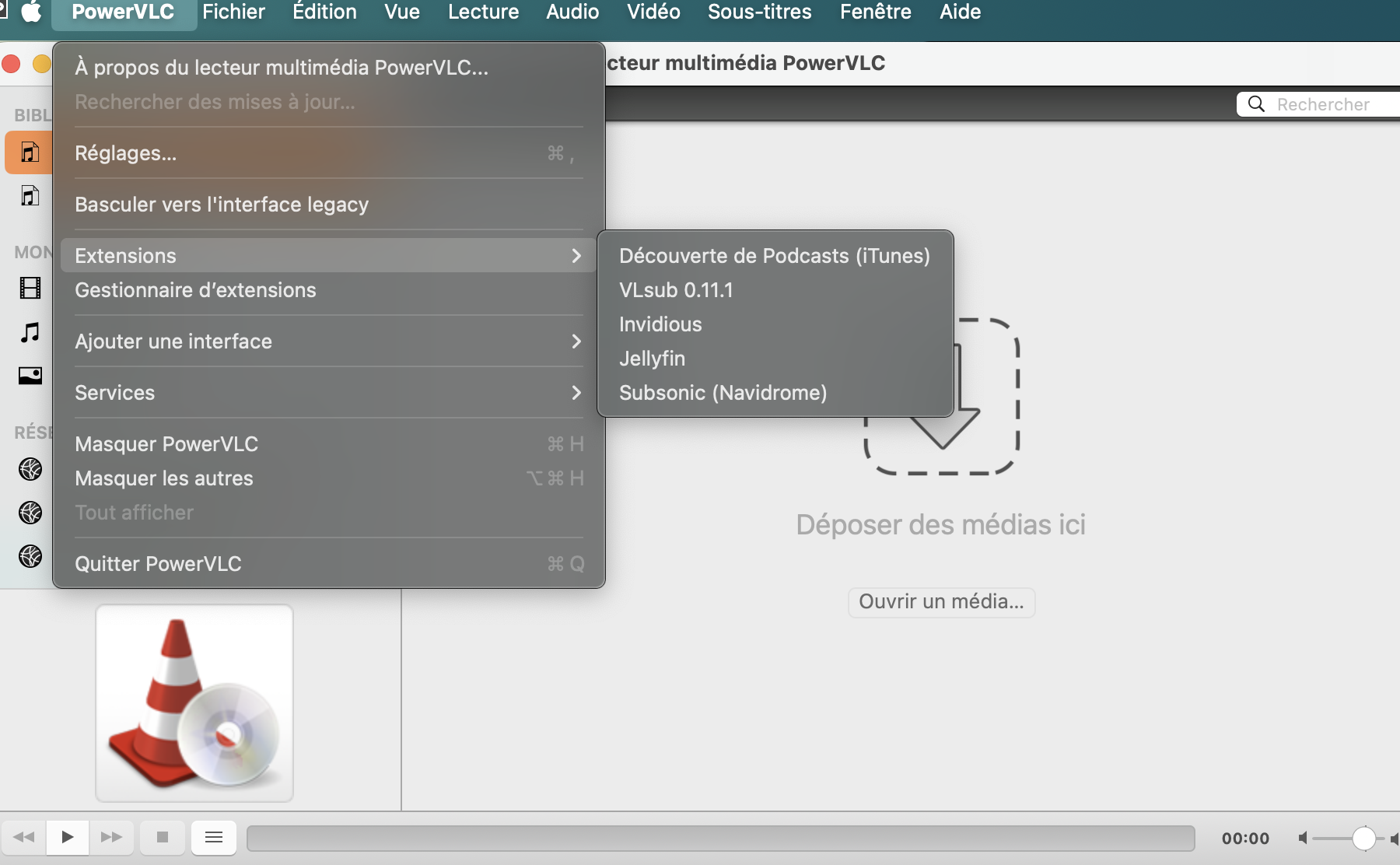1400x865 pixels.
Task: Click the magnifying glass search icon
Action: (x=1256, y=104)
